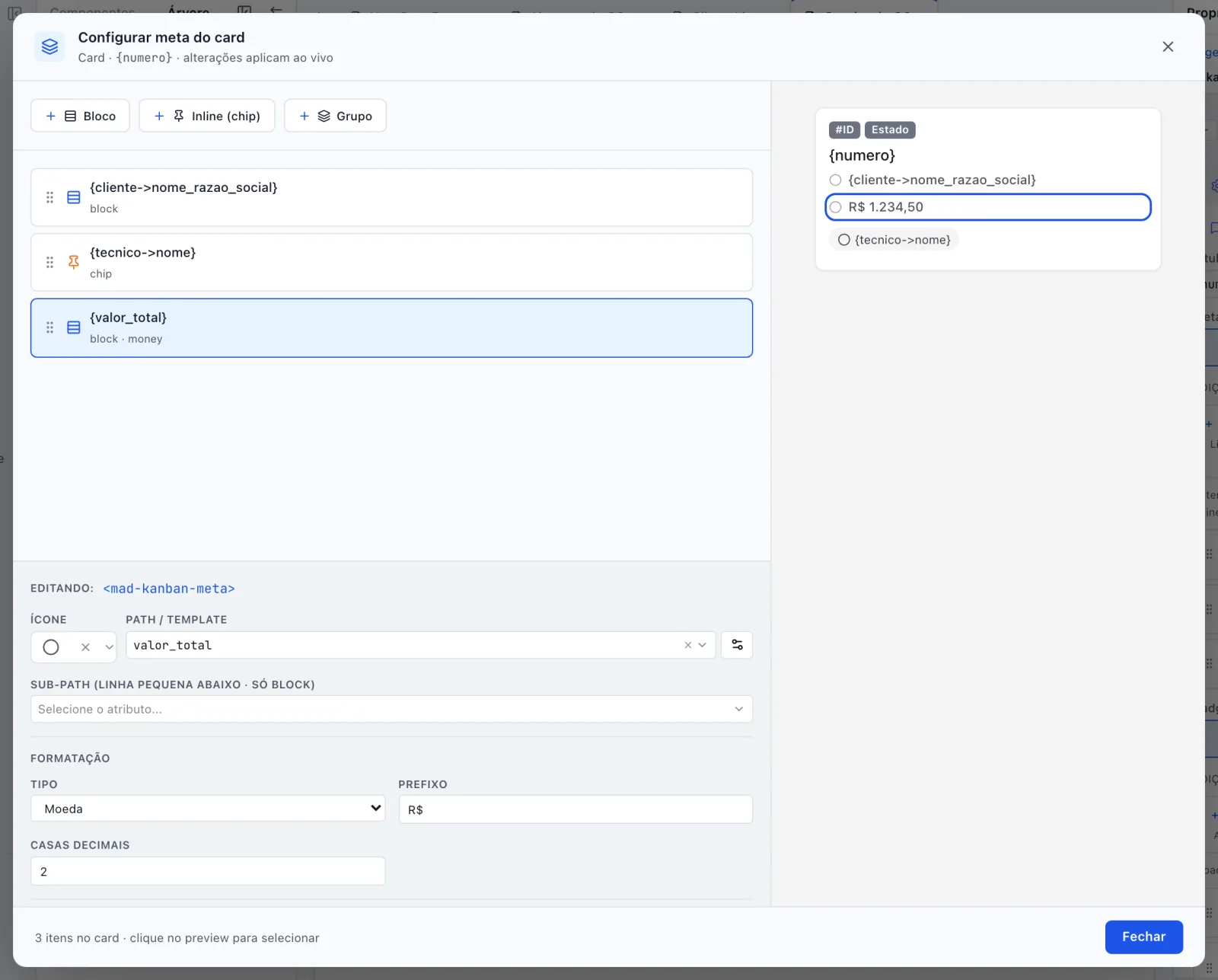The width and height of the screenshot is (1218, 980).
Task: Click layers icon on Grupo button
Action: (324, 116)
